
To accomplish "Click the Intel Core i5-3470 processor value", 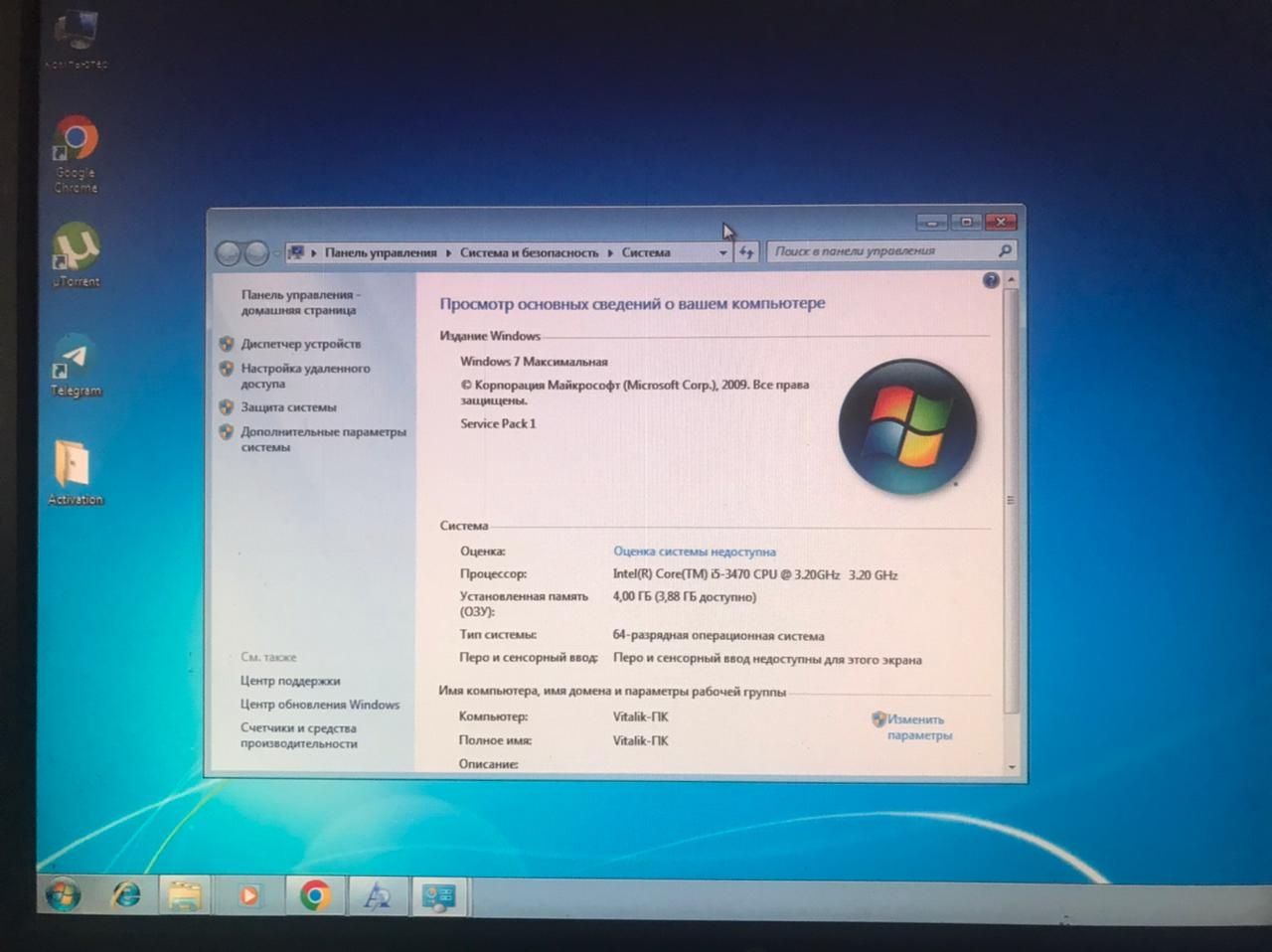I will point(755,574).
